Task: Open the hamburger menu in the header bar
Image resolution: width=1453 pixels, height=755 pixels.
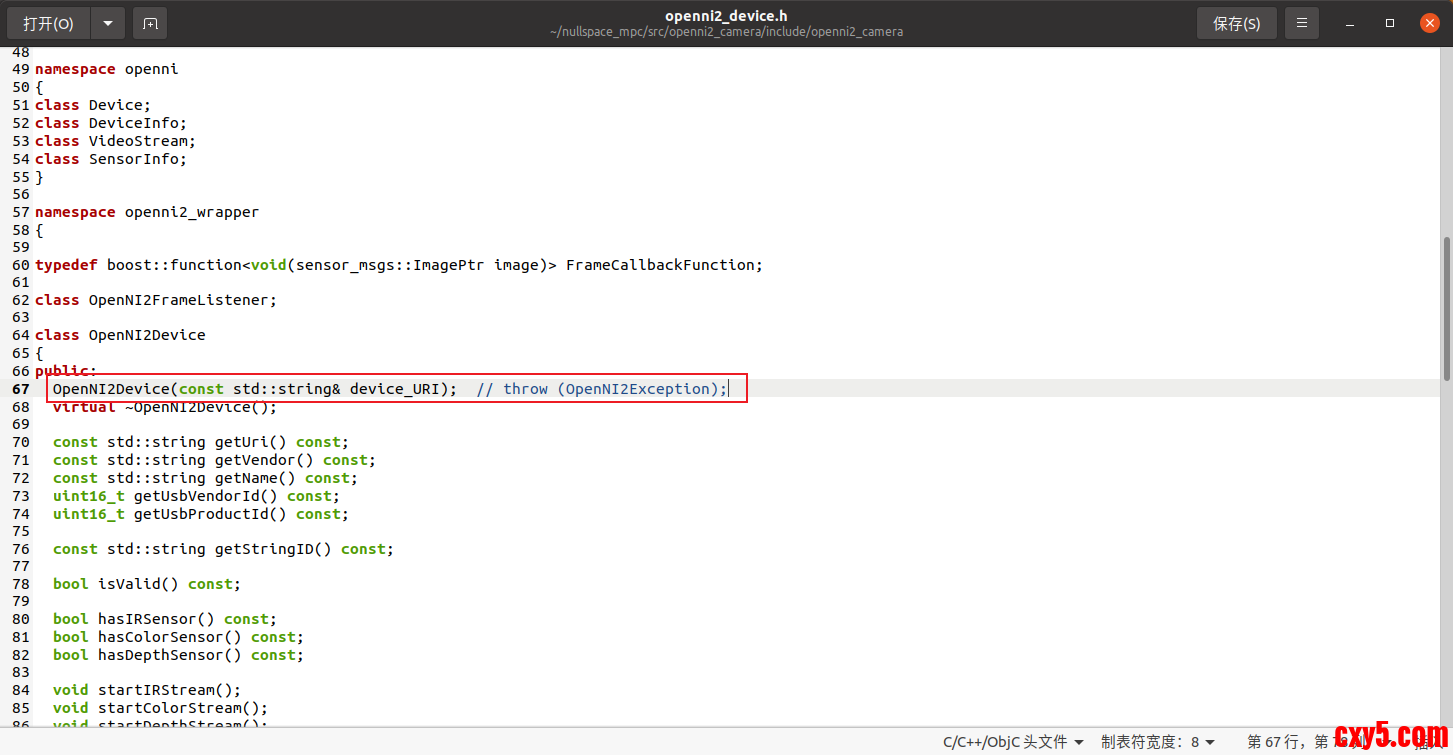Action: (1301, 23)
